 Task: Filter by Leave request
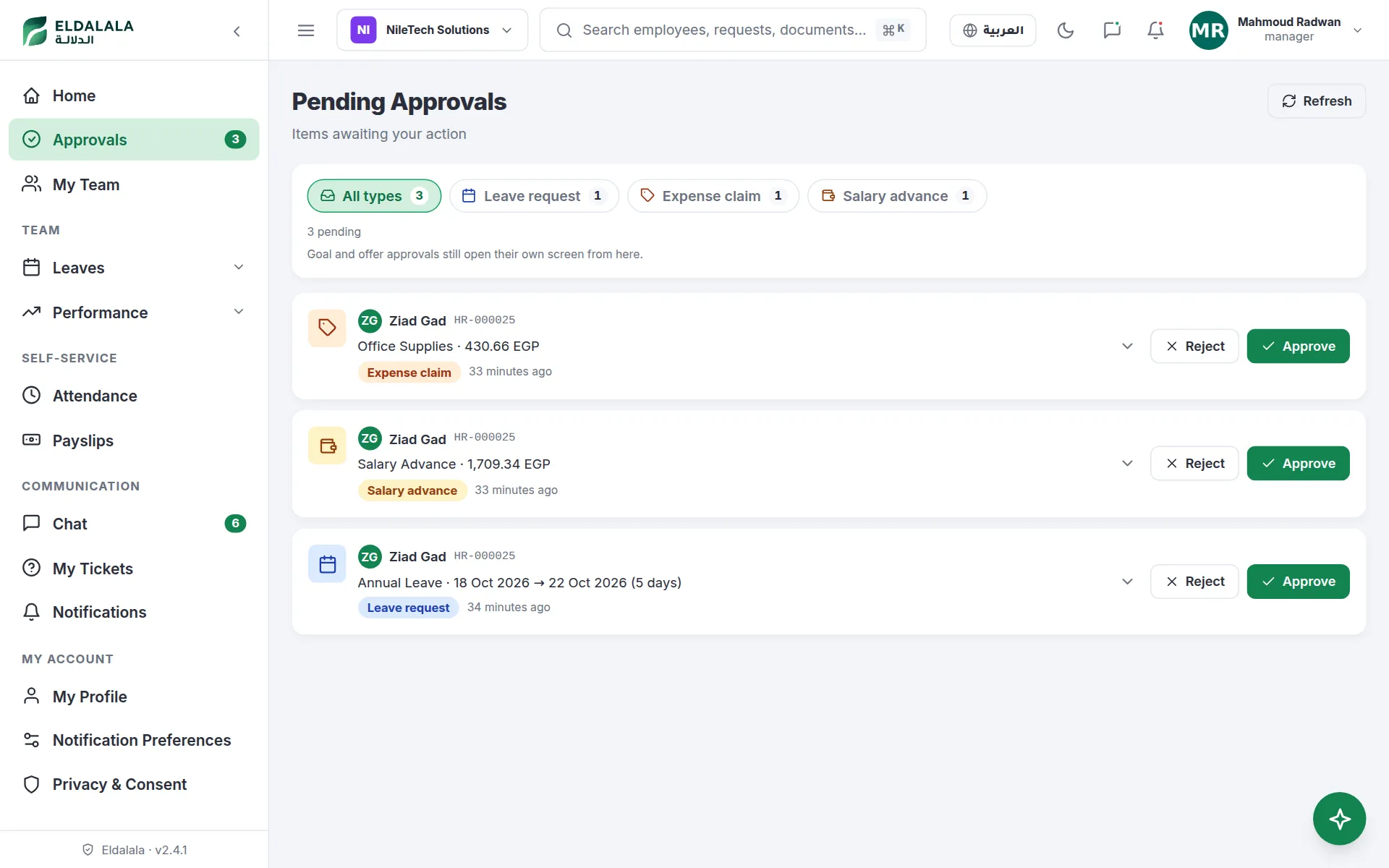(534, 196)
